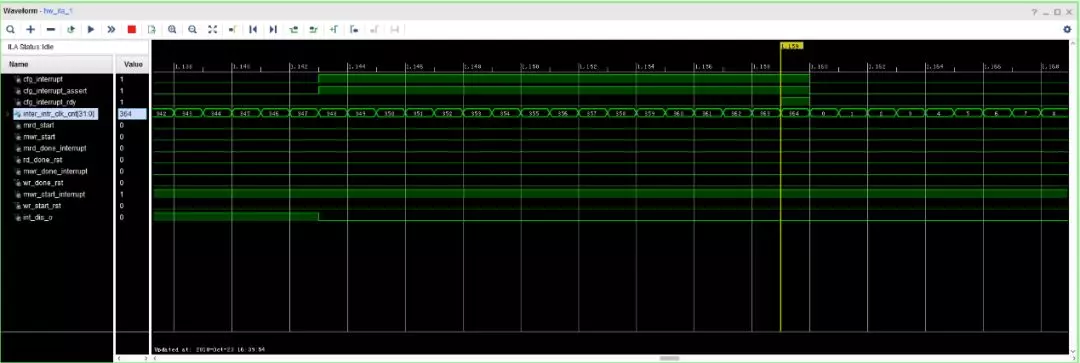Click the Swap Cursors icon
Image resolution: width=1080 pixels, height=363 pixels.
tap(395, 30)
